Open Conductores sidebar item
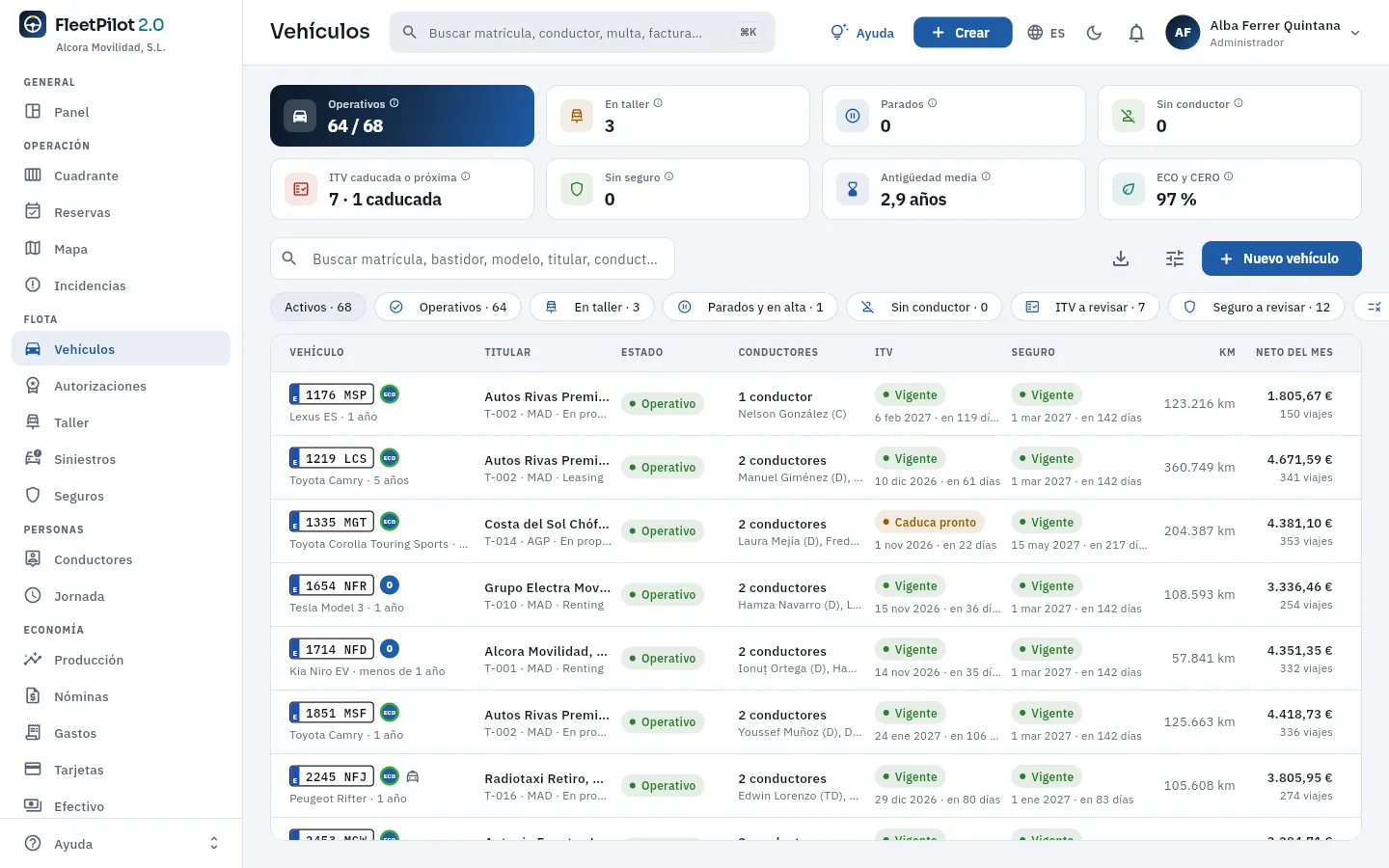The width and height of the screenshot is (1389, 868). point(121,559)
